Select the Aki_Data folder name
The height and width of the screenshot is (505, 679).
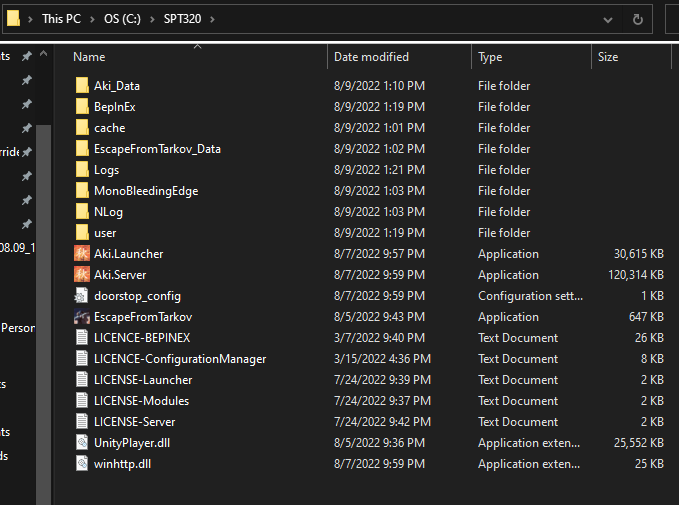pos(117,86)
